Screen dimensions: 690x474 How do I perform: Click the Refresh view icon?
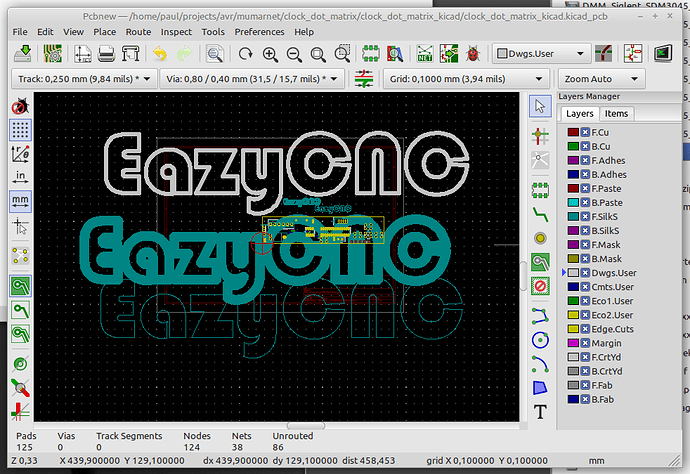245,54
